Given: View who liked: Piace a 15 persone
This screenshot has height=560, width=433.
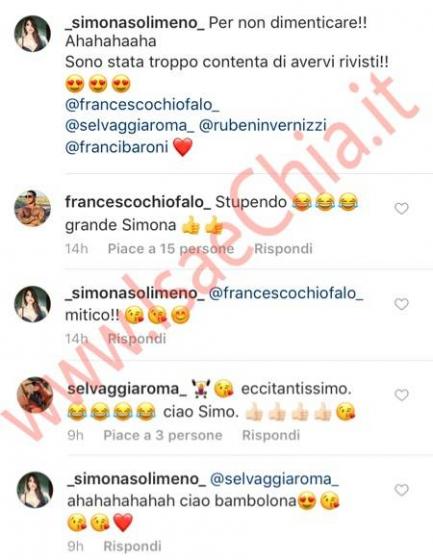Looking at the screenshot, I should point(171,249).
